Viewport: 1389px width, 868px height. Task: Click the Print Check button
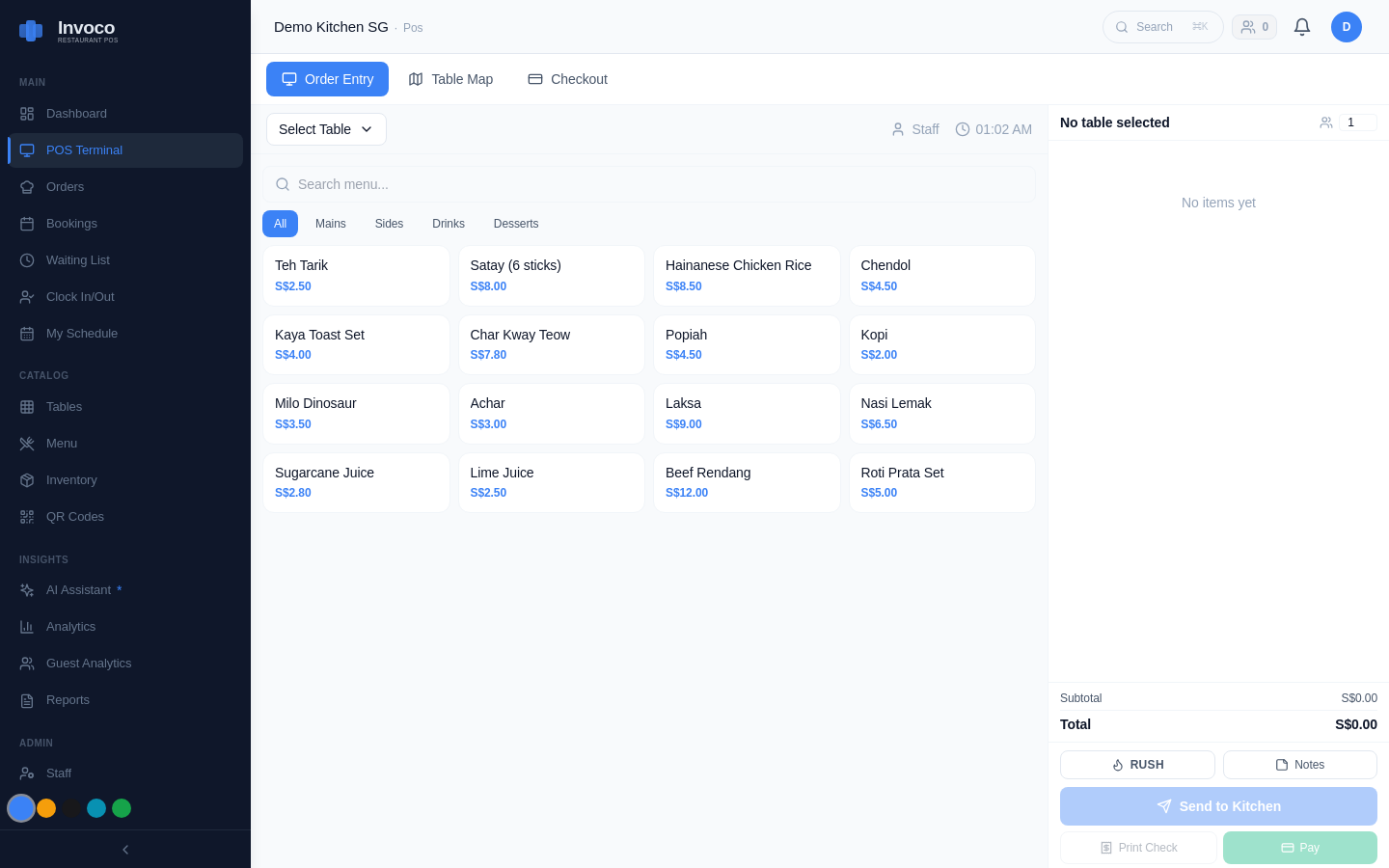[x=1138, y=847]
